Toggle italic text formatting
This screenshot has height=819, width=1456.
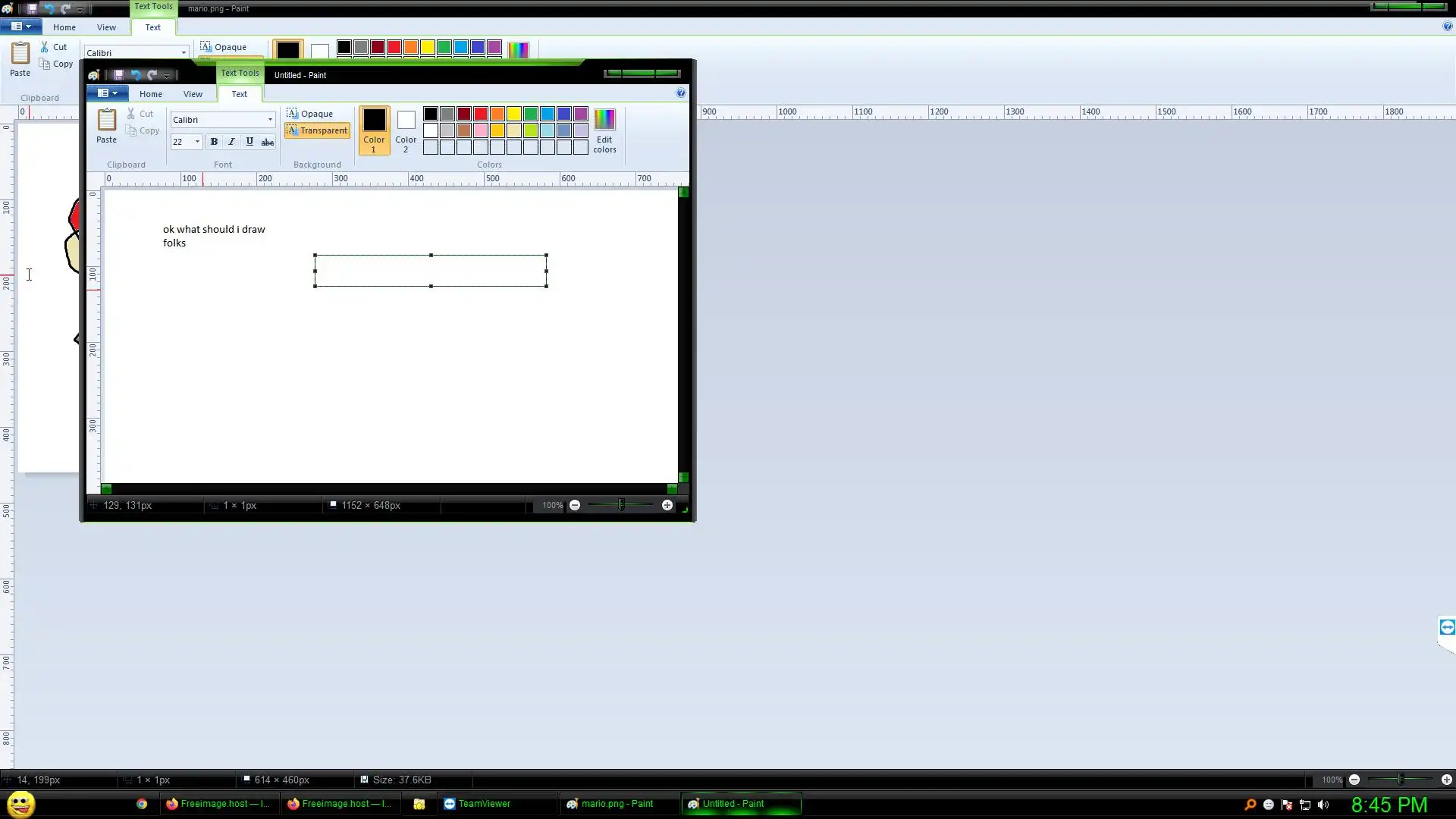[231, 142]
